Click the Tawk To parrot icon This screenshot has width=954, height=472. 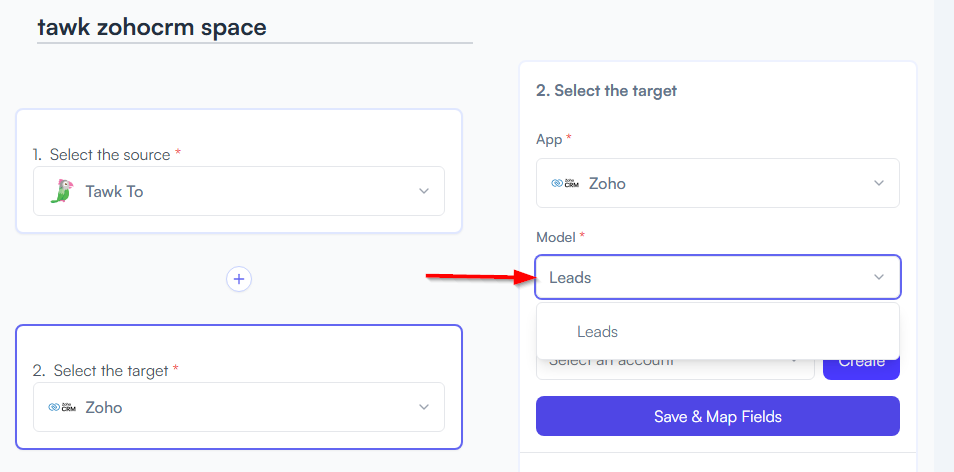click(61, 191)
